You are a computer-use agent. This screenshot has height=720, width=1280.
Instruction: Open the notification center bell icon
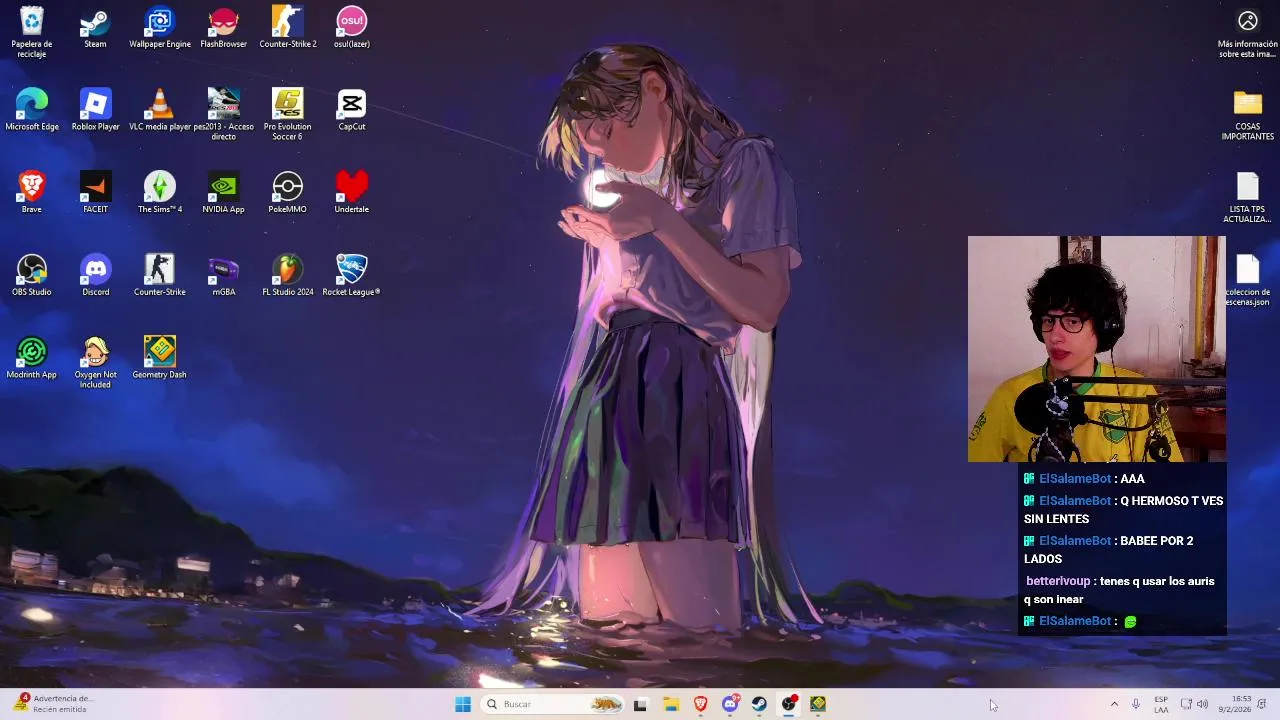1262,704
